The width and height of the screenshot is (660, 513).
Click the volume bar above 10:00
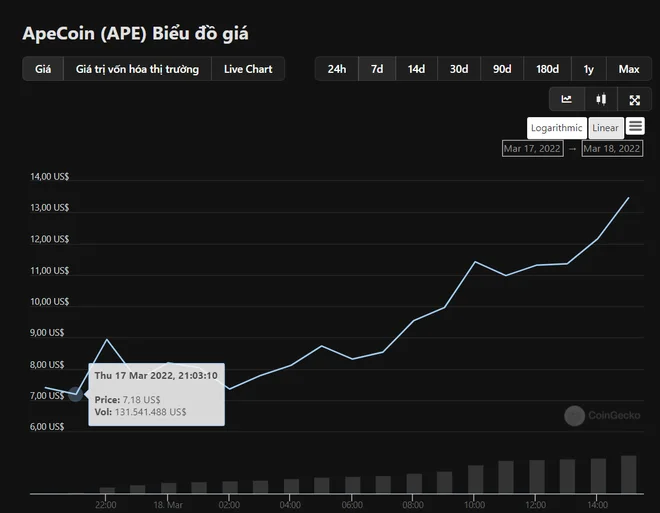[476, 479]
